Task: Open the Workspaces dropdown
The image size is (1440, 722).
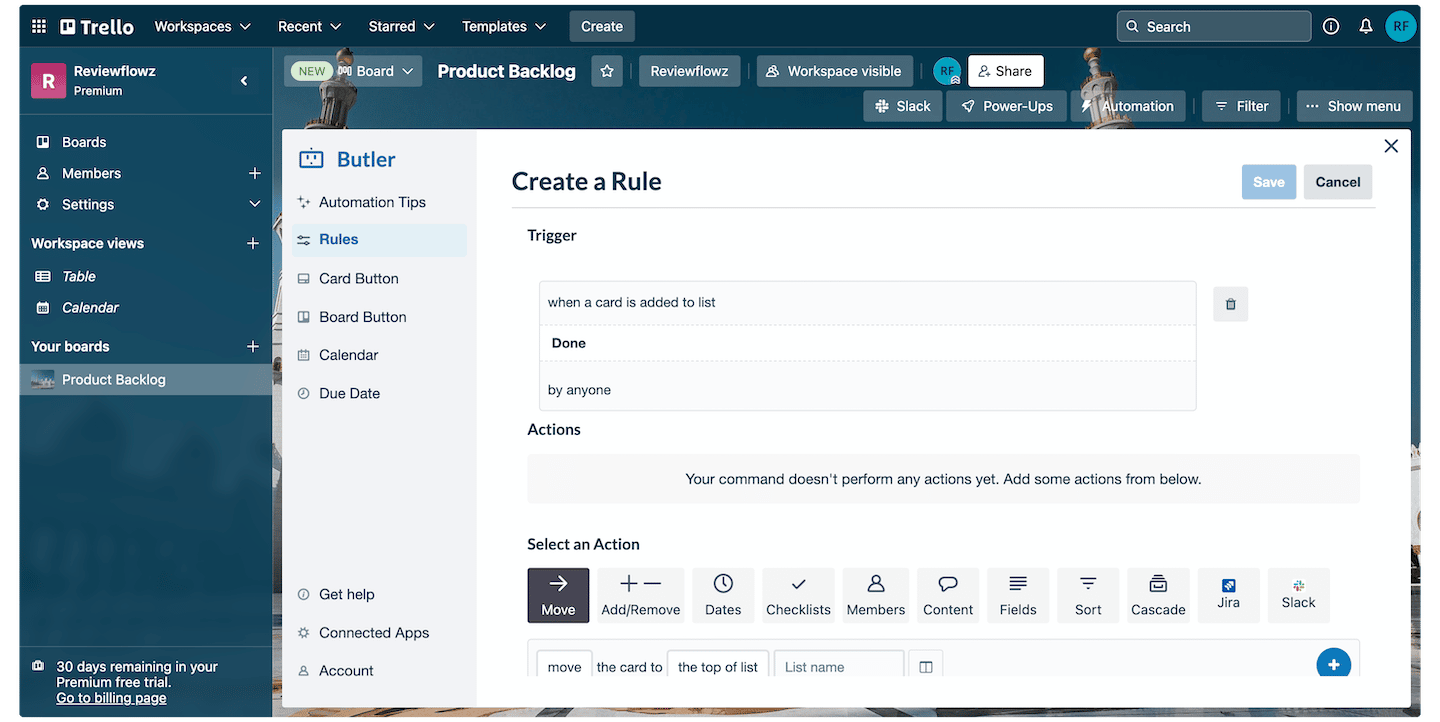Action: (203, 27)
